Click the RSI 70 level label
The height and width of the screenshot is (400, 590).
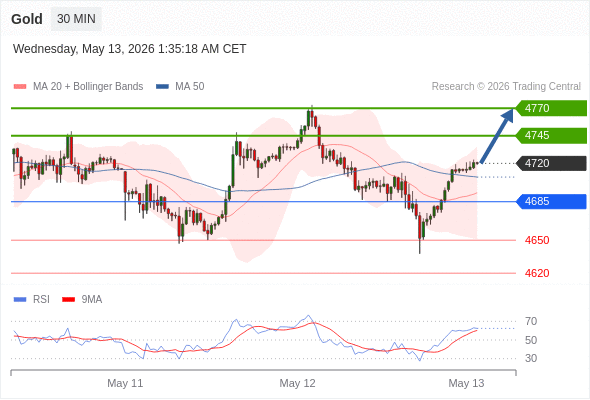click(x=531, y=321)
